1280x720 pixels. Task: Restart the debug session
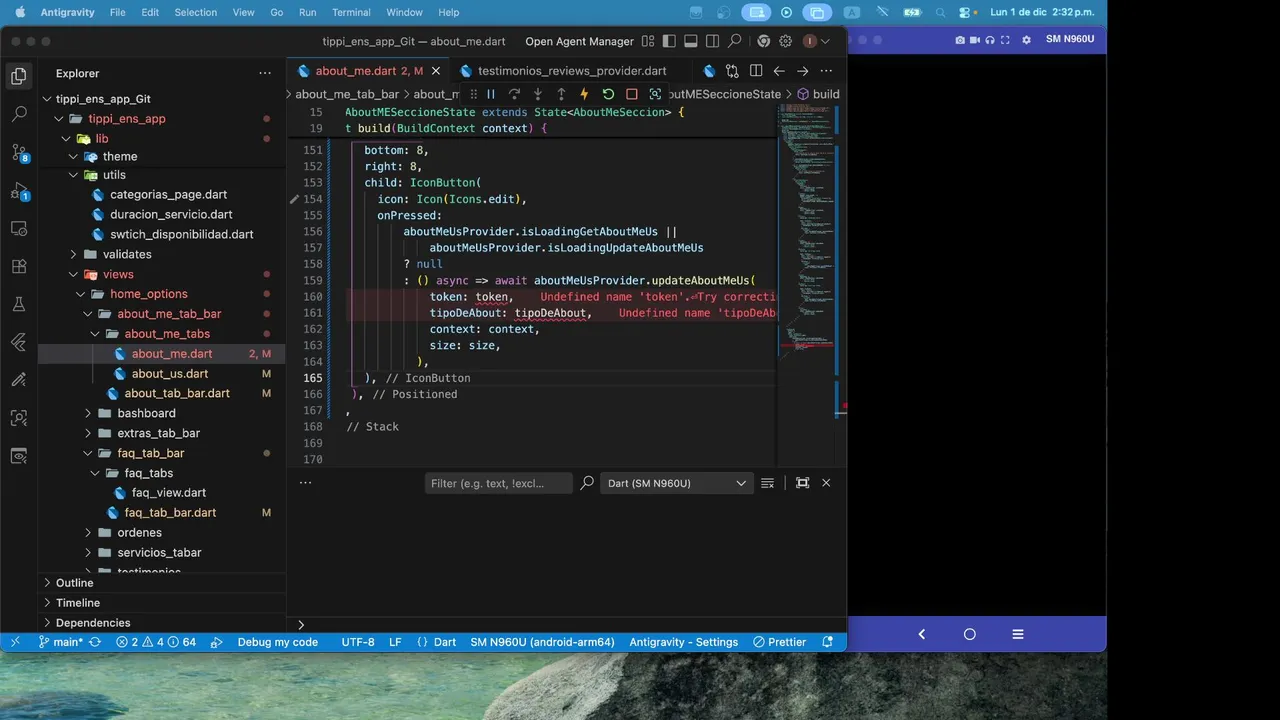pyautogui.click(x=608, y=94)
